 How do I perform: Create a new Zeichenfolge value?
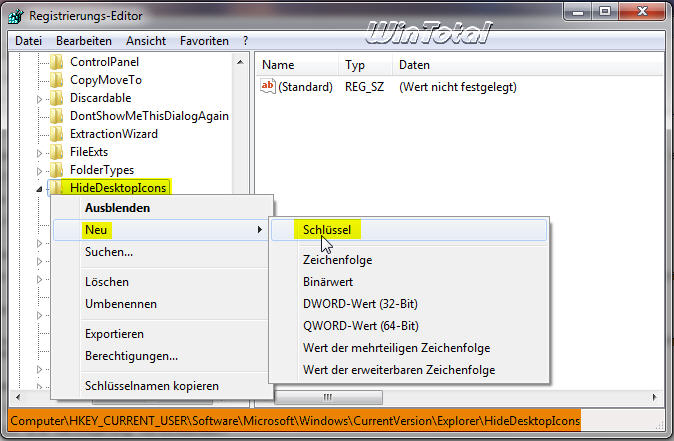pyautogui.click(x=409, y=260)
